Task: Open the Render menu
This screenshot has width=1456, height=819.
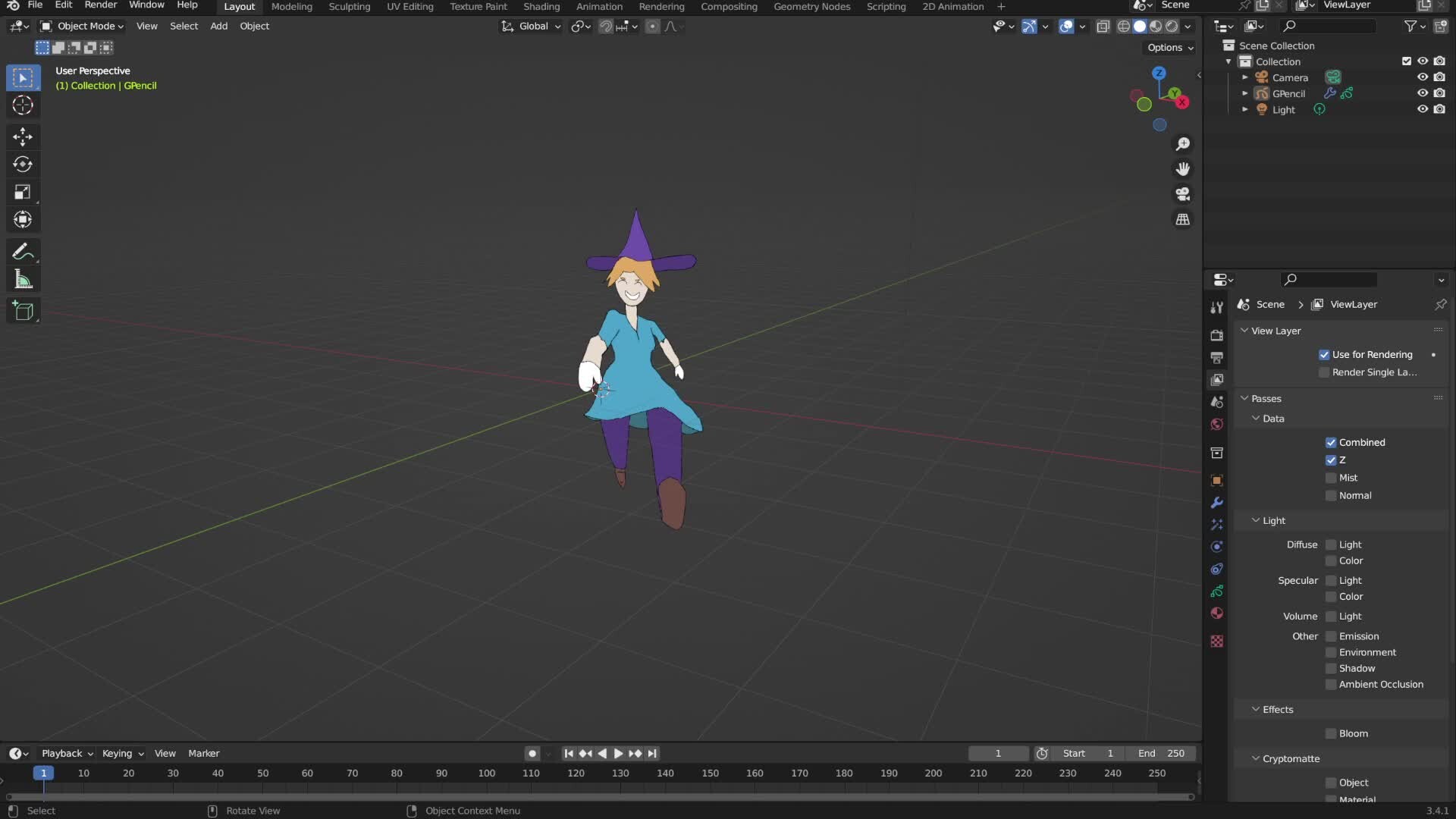Action: (100, 6)
